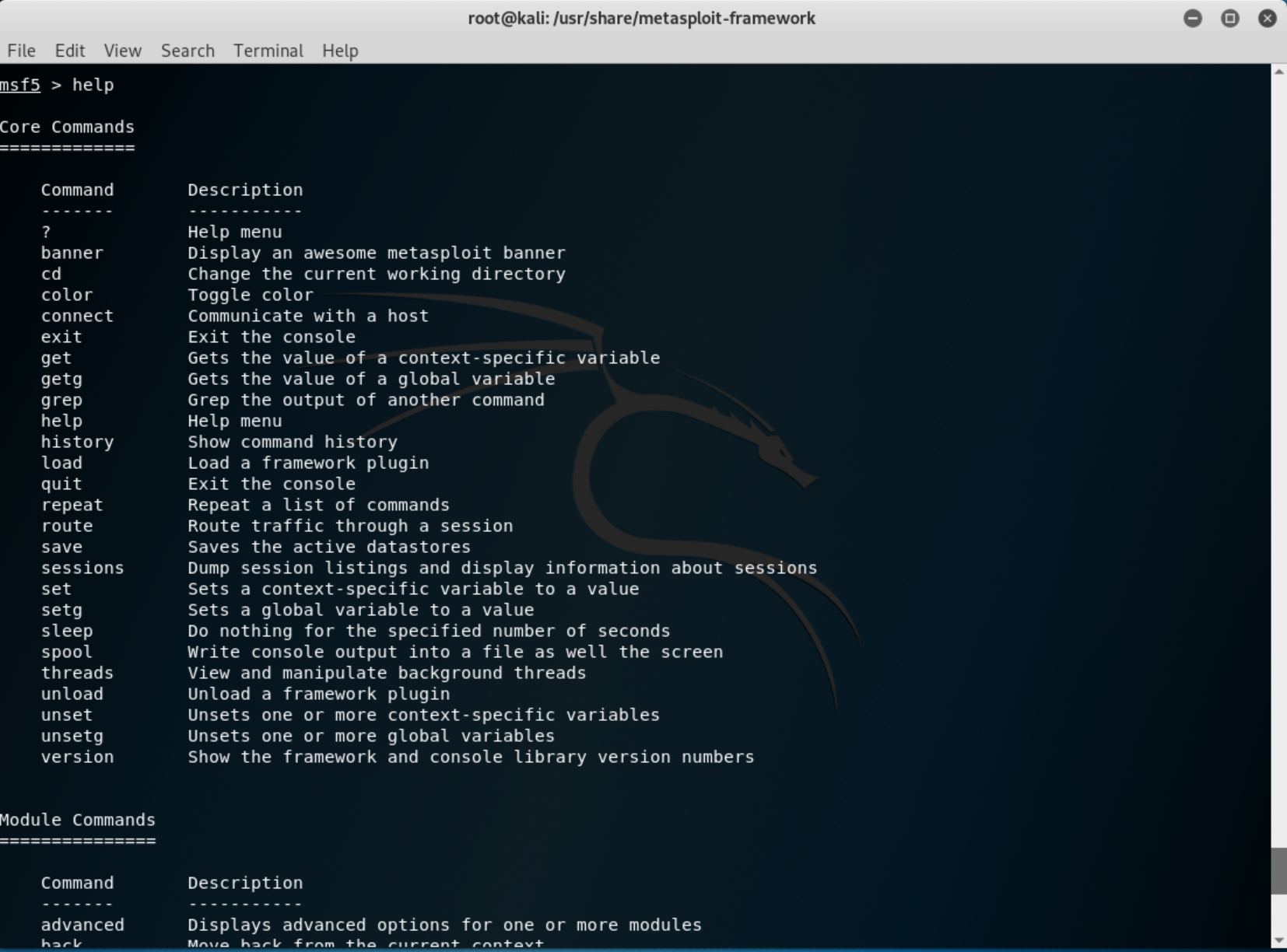Image resolution: width=1287 pixels, height=952 pixels.
Task: Click the 'color' command
Action: click(67, 295)
